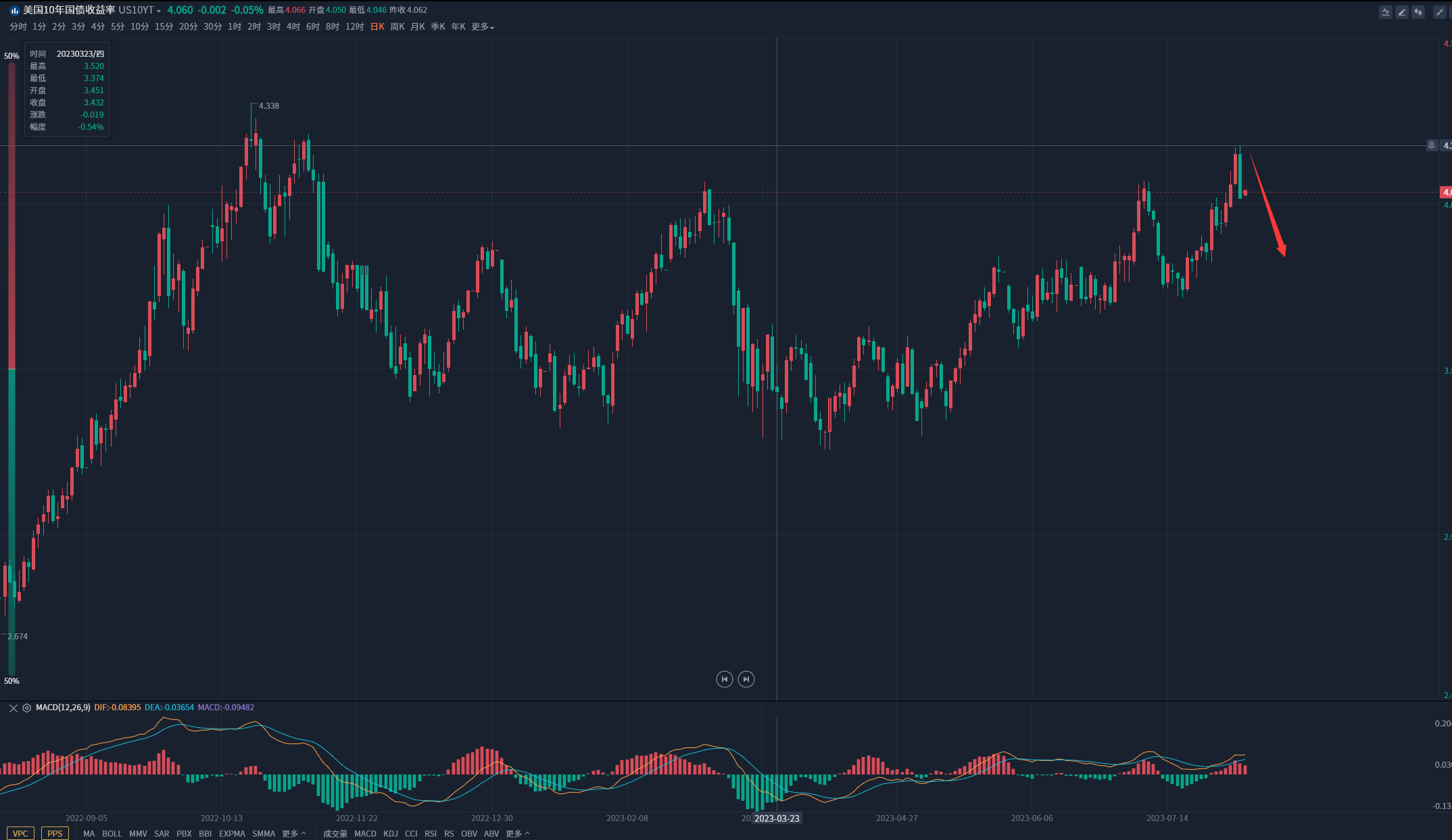Close the MACD indicator panel
The image size is (1452, 840).
[x=13, y=708]
